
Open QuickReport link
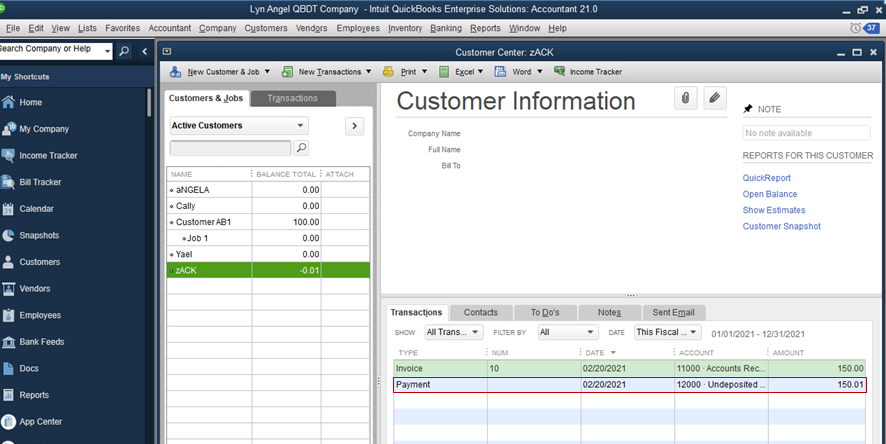click(x=766, y=178)
